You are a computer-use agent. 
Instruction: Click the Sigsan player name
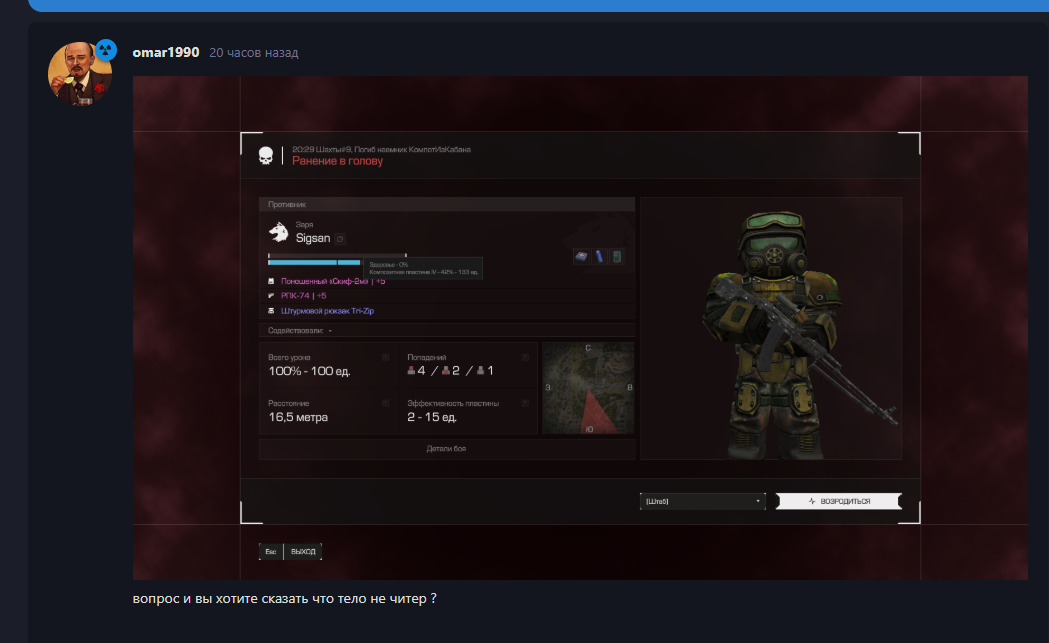(x=313, y=238)
